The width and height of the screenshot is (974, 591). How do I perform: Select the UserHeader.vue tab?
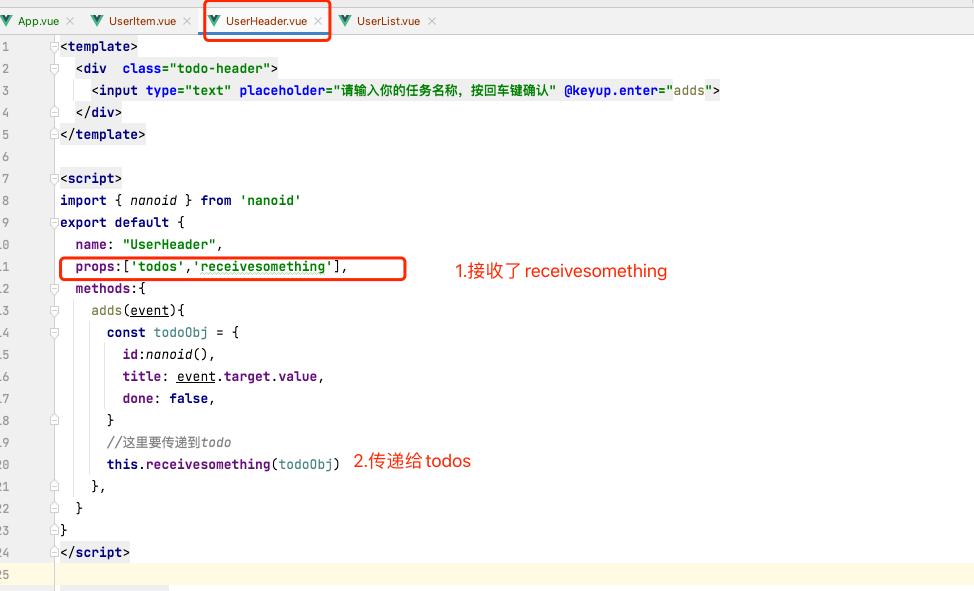click(x=266, y=21)
